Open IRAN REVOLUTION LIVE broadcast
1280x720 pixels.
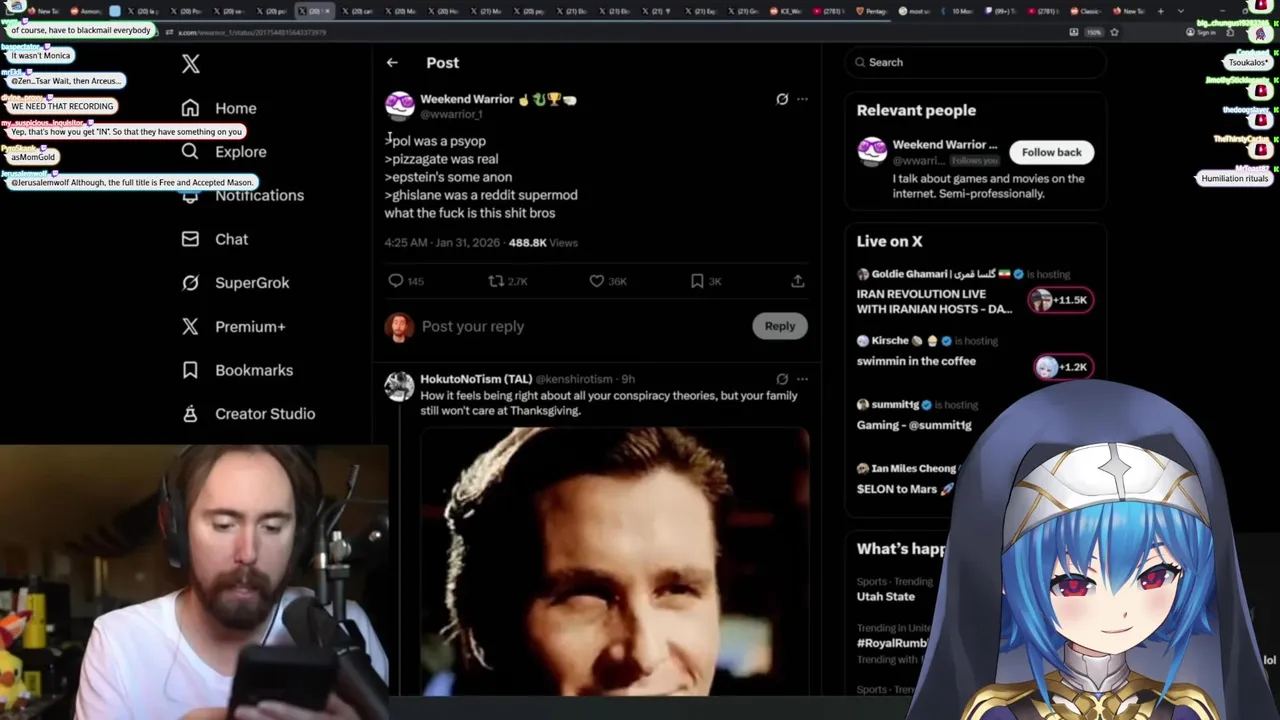pos(934,301)
